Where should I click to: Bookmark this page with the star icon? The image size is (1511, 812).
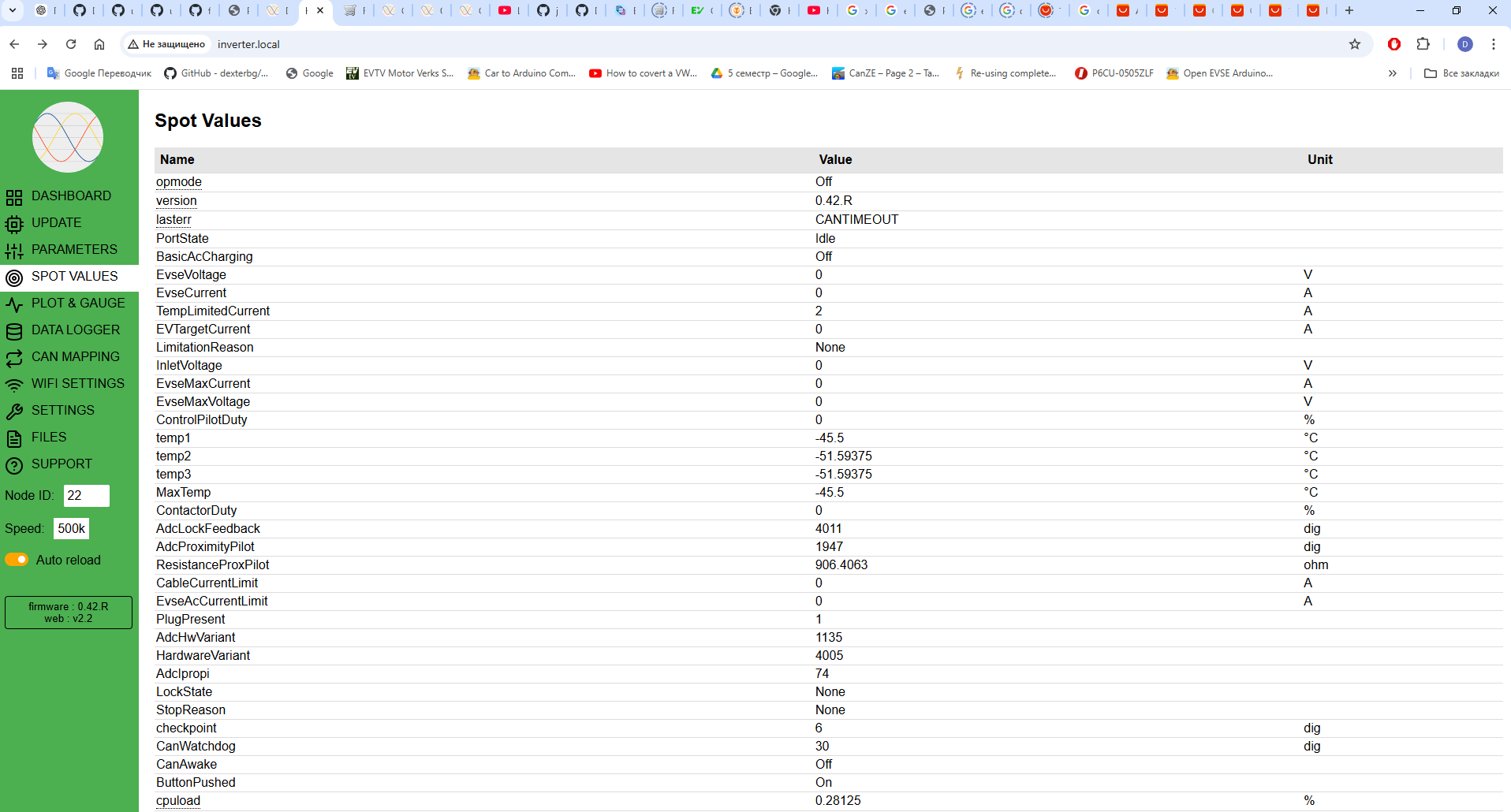pos(1355,44)
